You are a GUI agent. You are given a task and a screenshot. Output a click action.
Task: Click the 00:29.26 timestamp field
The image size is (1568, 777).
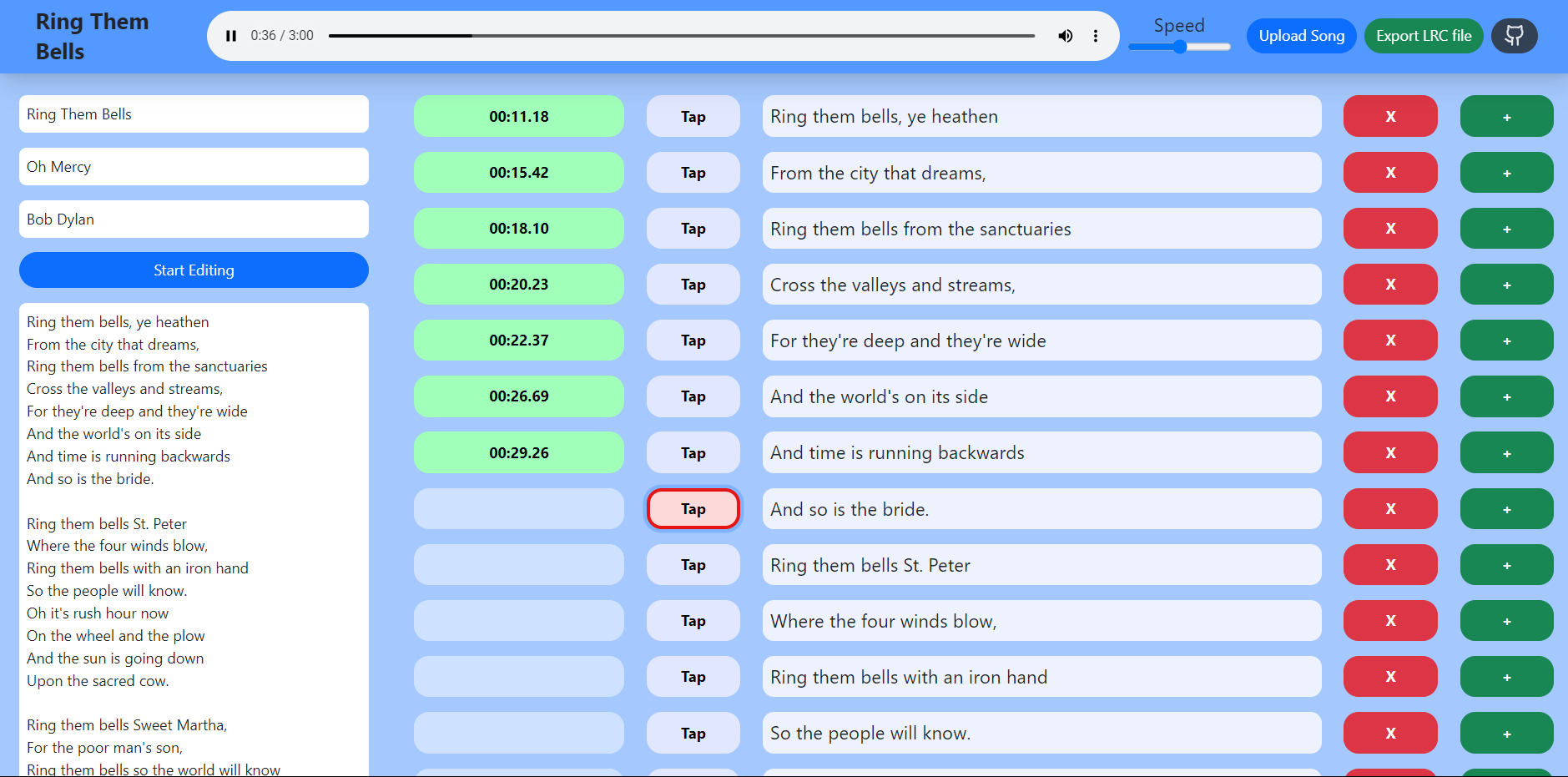click(x=519, y=452)
